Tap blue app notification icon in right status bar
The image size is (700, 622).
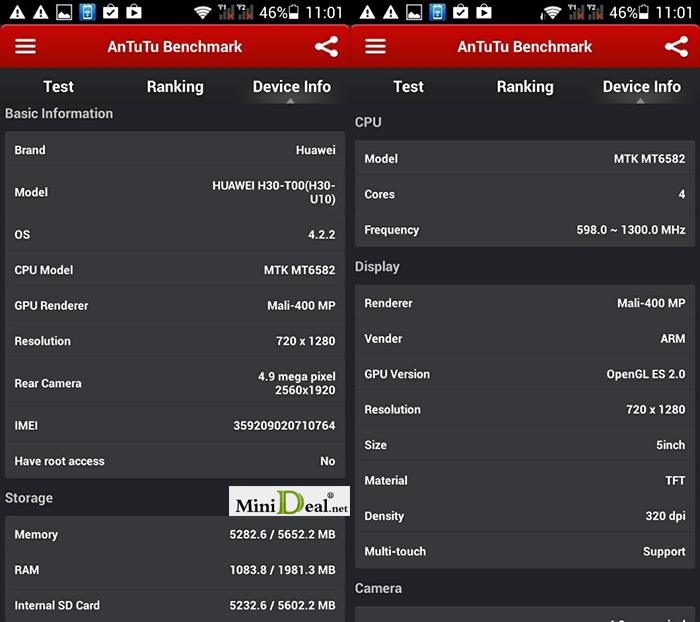coord(438,12)
